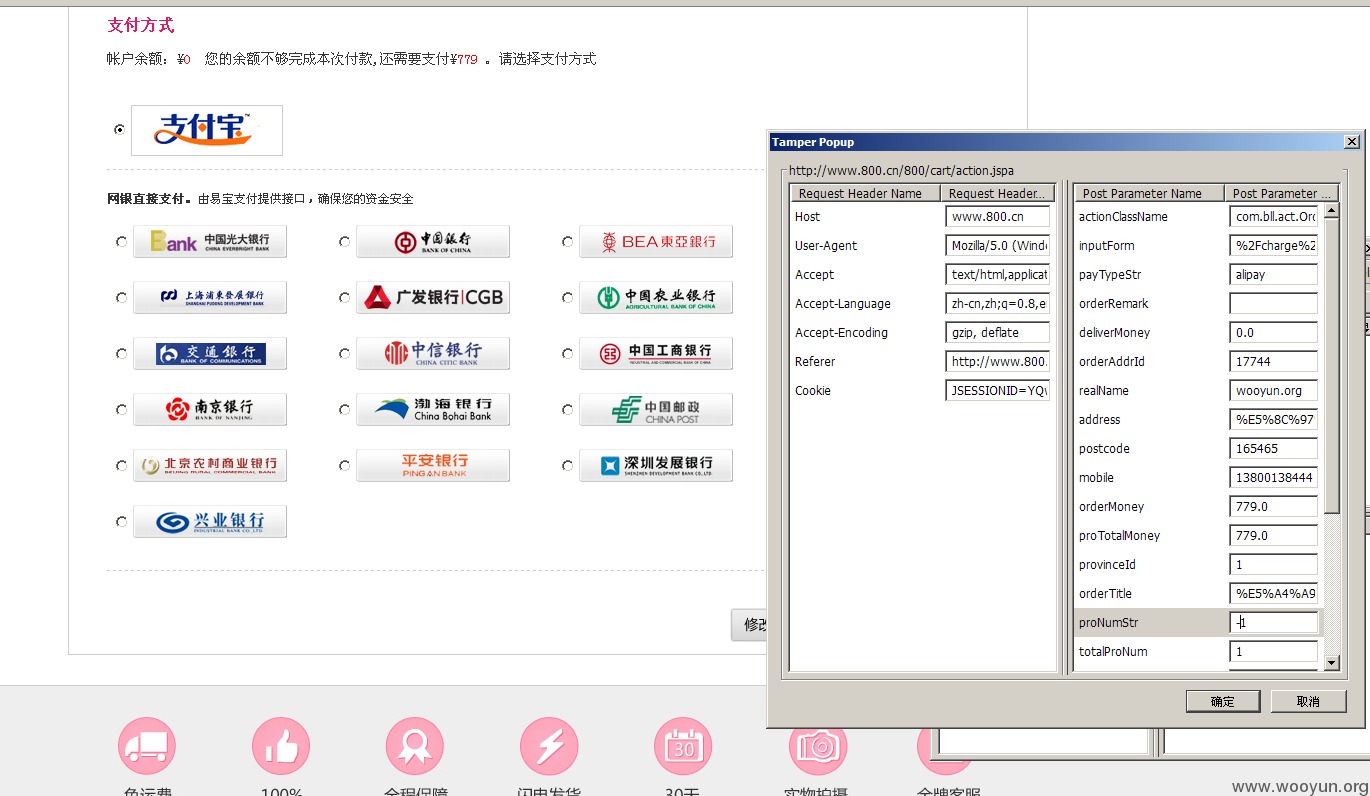Edit the Host www.800.cn field
Viewport: 1370px width, 796px height.
(998, 216)
